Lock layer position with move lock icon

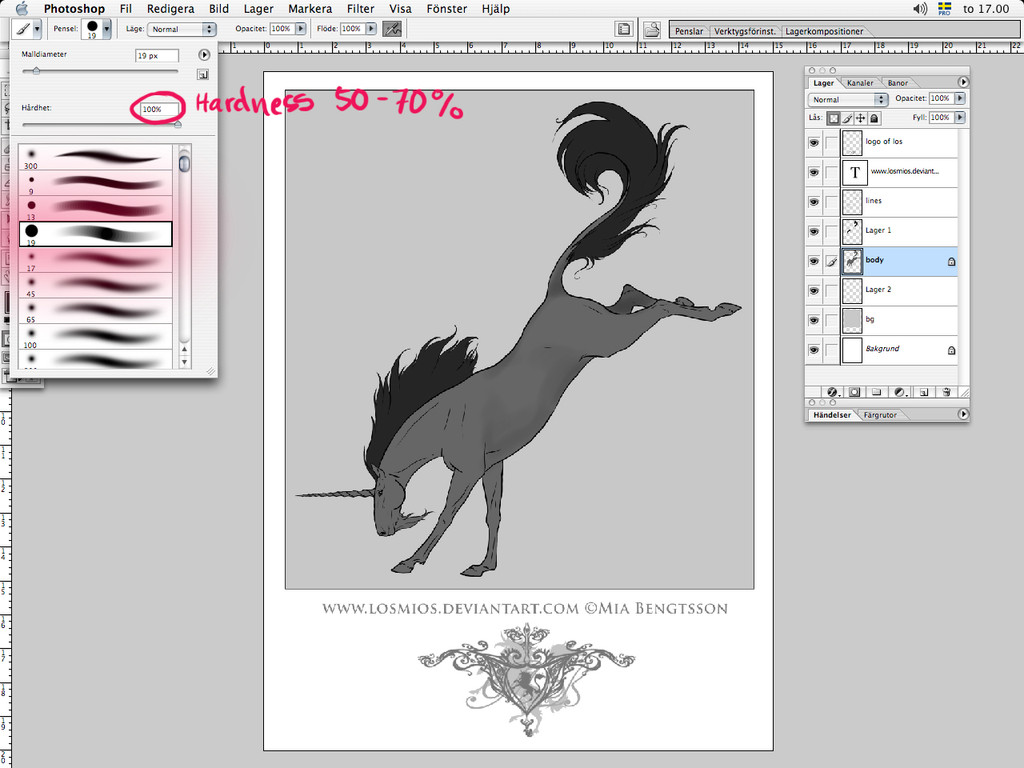point(861,118)
